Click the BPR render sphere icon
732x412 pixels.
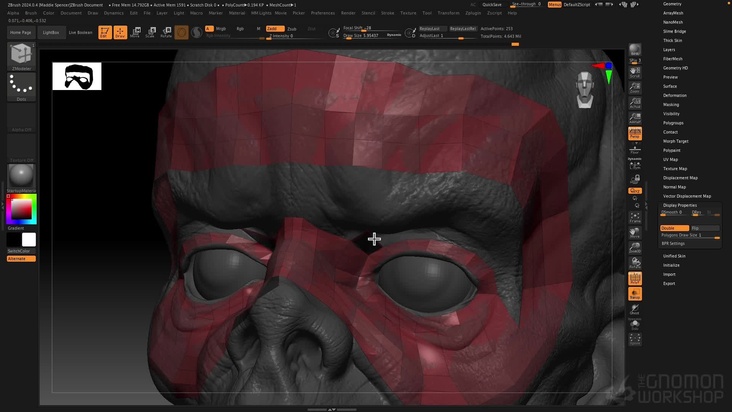pyautogui.click(x=635, y=50)
